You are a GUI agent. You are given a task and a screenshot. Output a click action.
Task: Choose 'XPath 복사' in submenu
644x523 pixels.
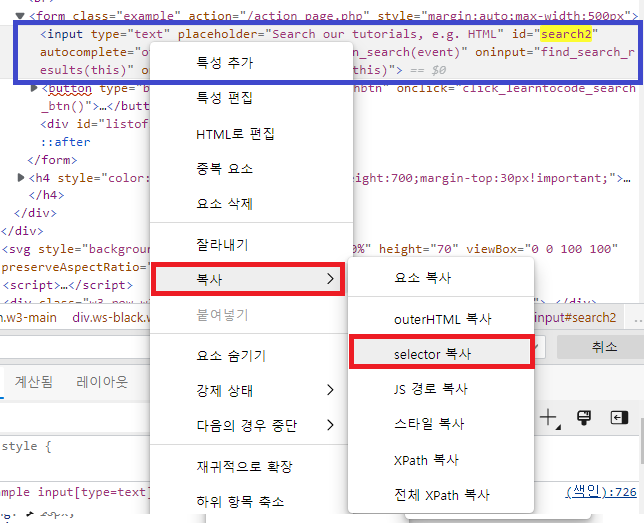441,460
